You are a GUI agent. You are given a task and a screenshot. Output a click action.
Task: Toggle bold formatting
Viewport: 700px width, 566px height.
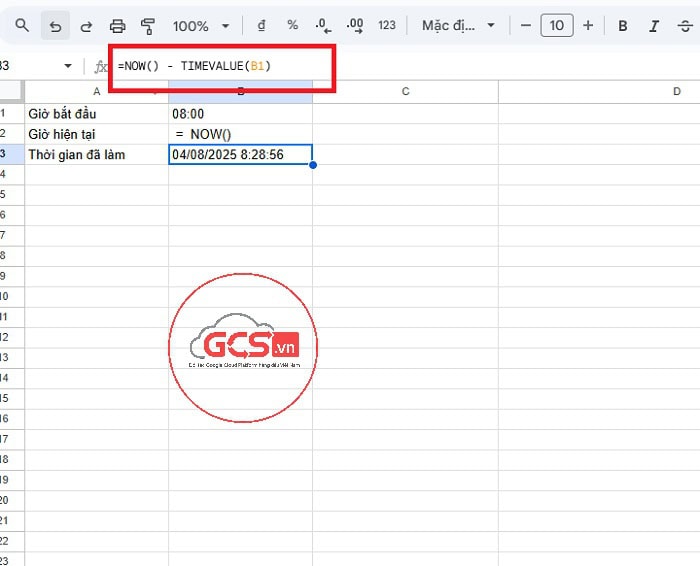pyautogui.click(x=623, y=25)
